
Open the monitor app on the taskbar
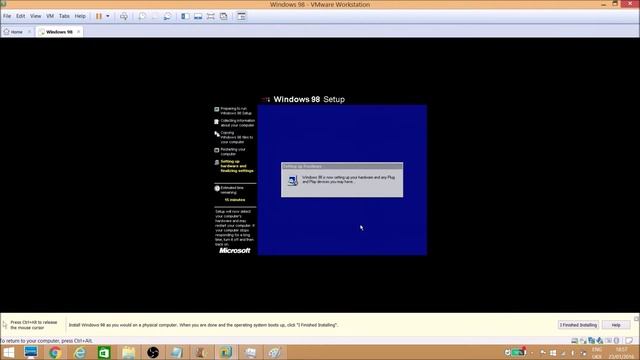click(x=31, y=352)
